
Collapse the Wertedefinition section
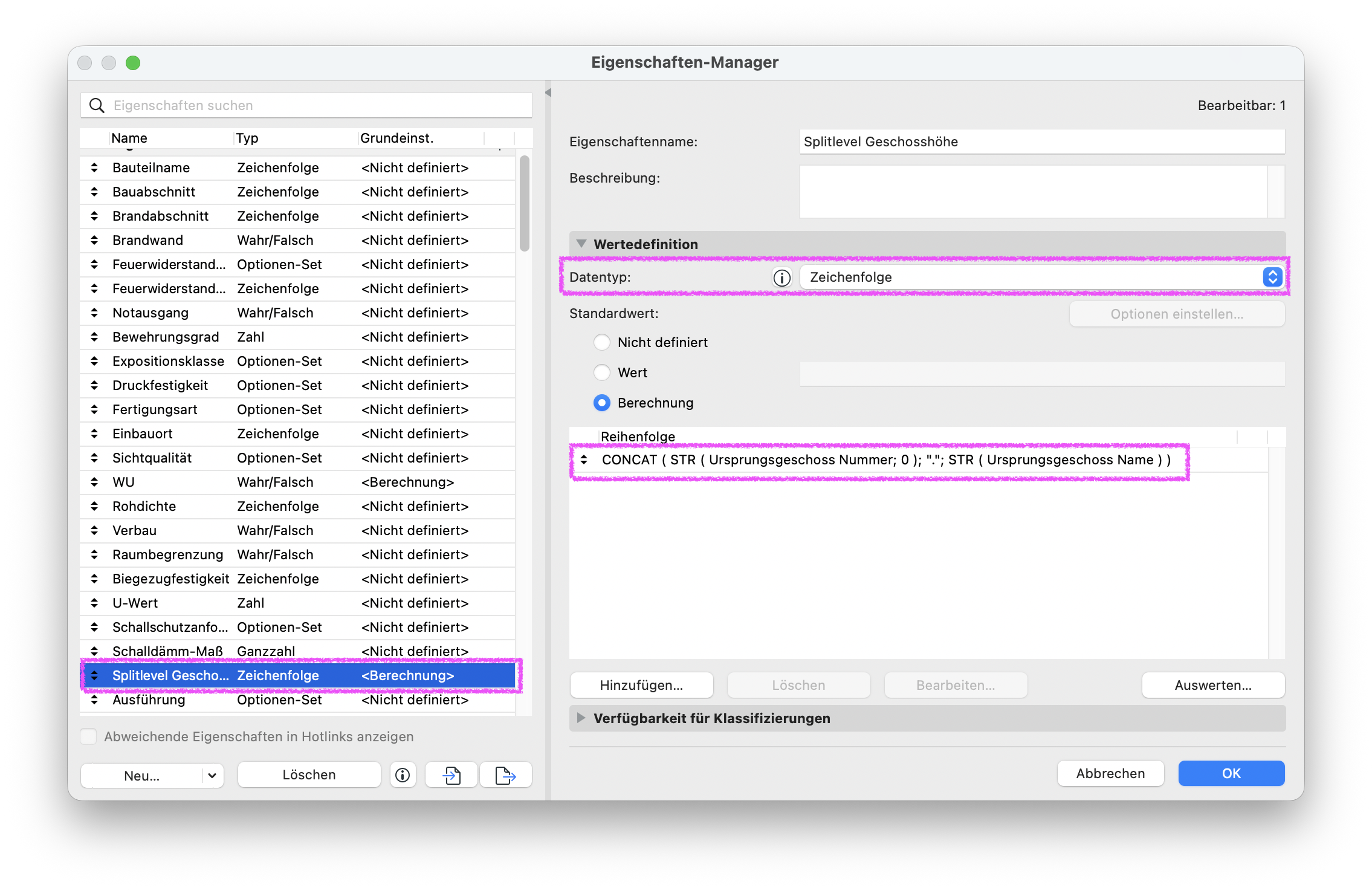click(581, 244)
